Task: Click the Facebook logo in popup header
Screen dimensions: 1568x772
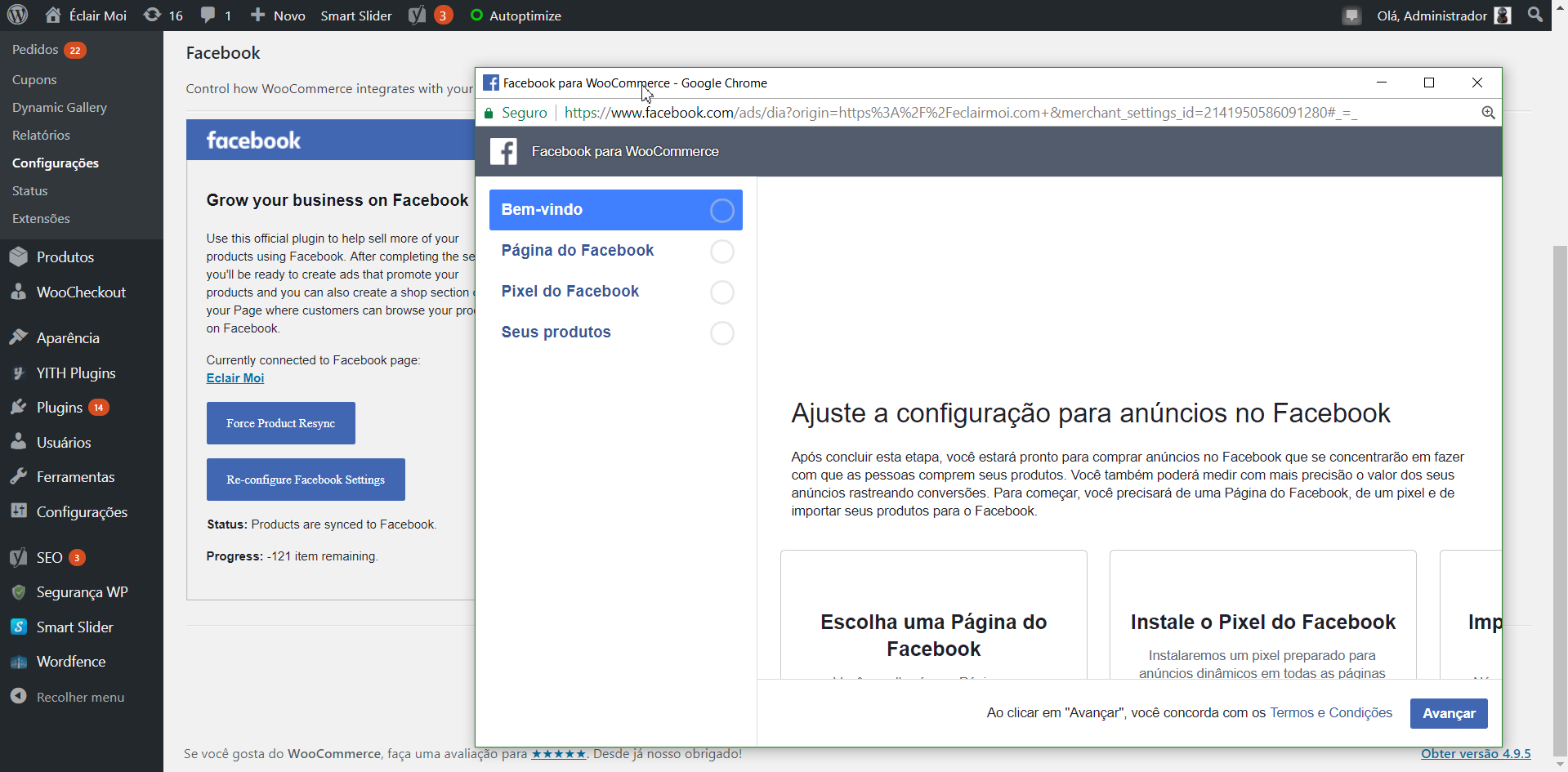Action: pyautogui.click(x=503, y=151)
